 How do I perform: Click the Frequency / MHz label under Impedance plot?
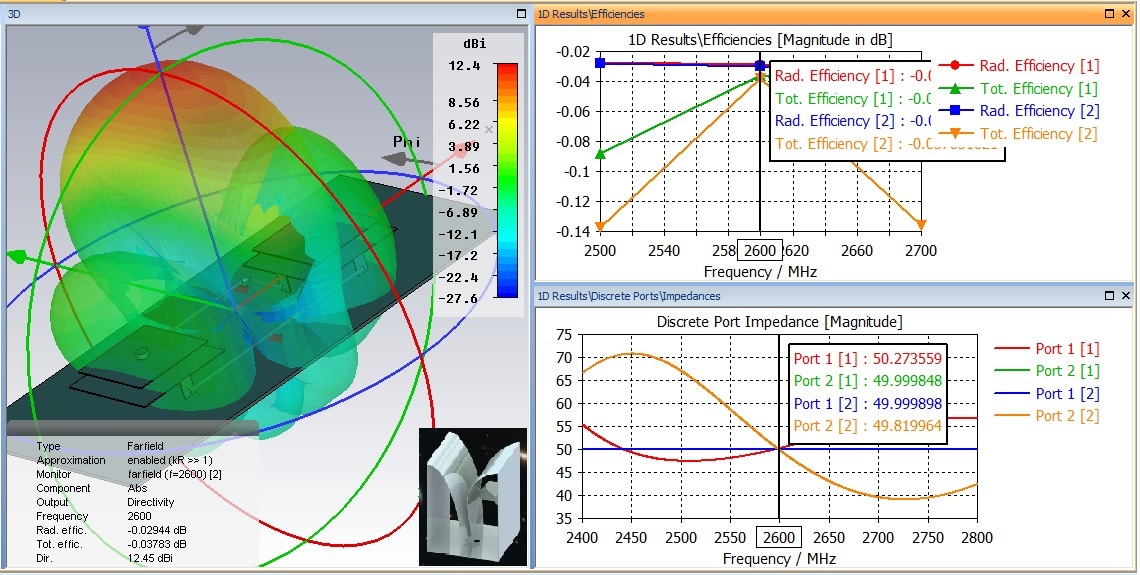pos(779,559)
